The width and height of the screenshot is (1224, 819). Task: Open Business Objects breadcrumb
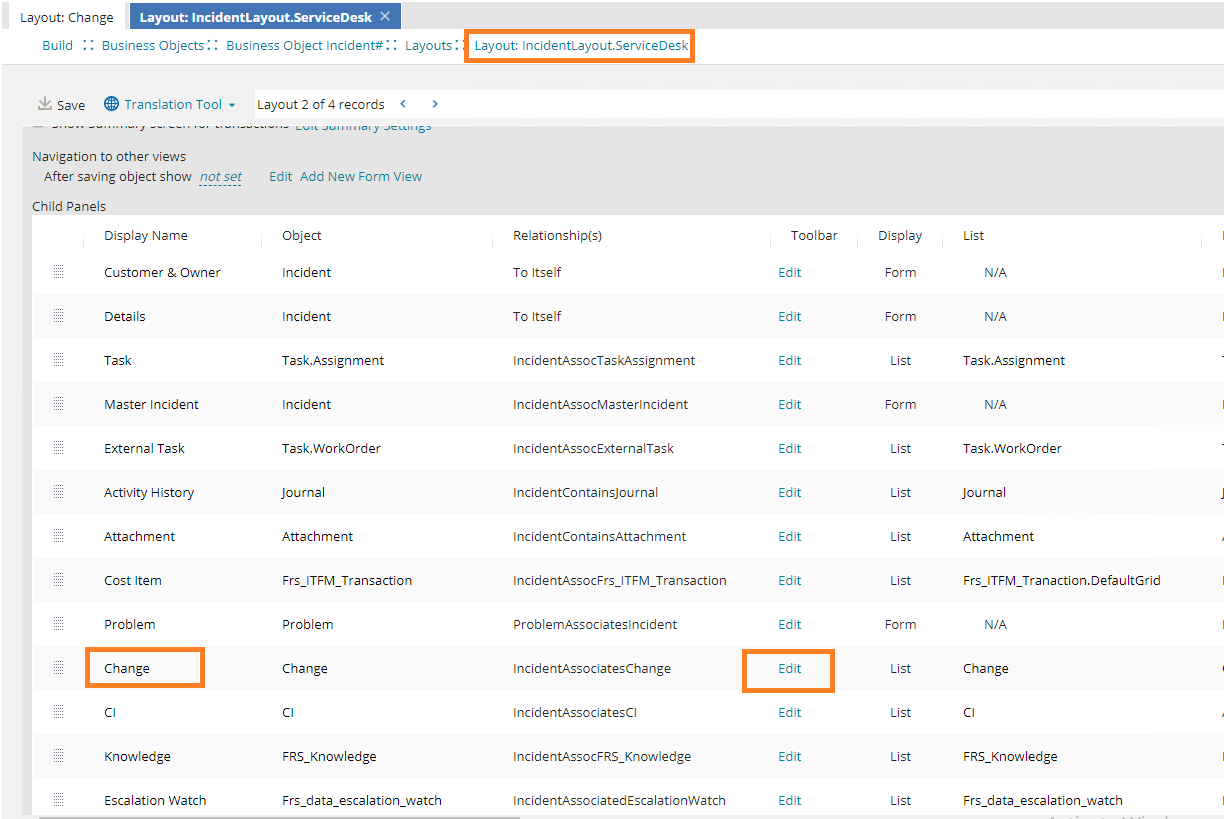(x=152, y=45)
